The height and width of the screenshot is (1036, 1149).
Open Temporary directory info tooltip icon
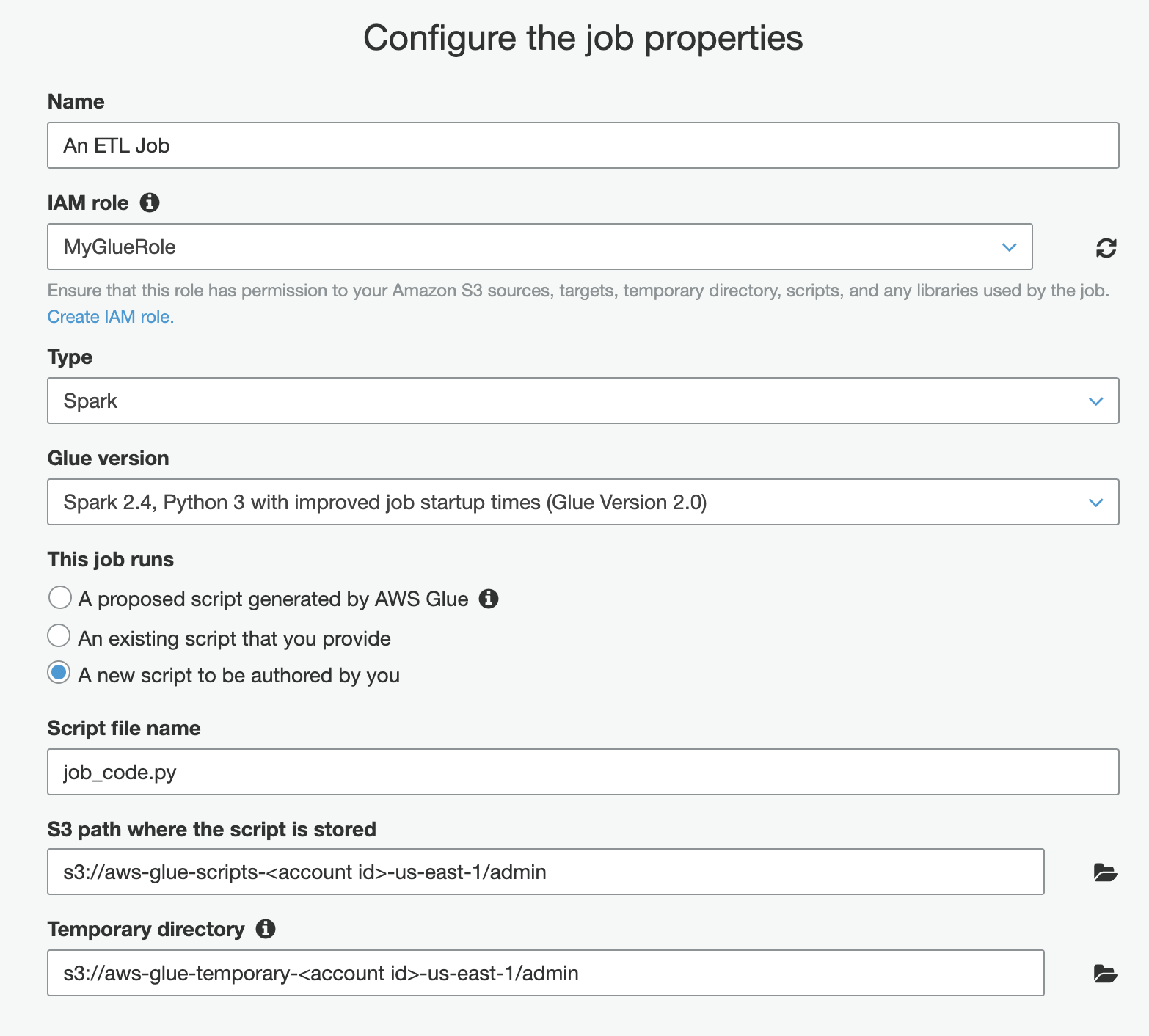point(266,929)
